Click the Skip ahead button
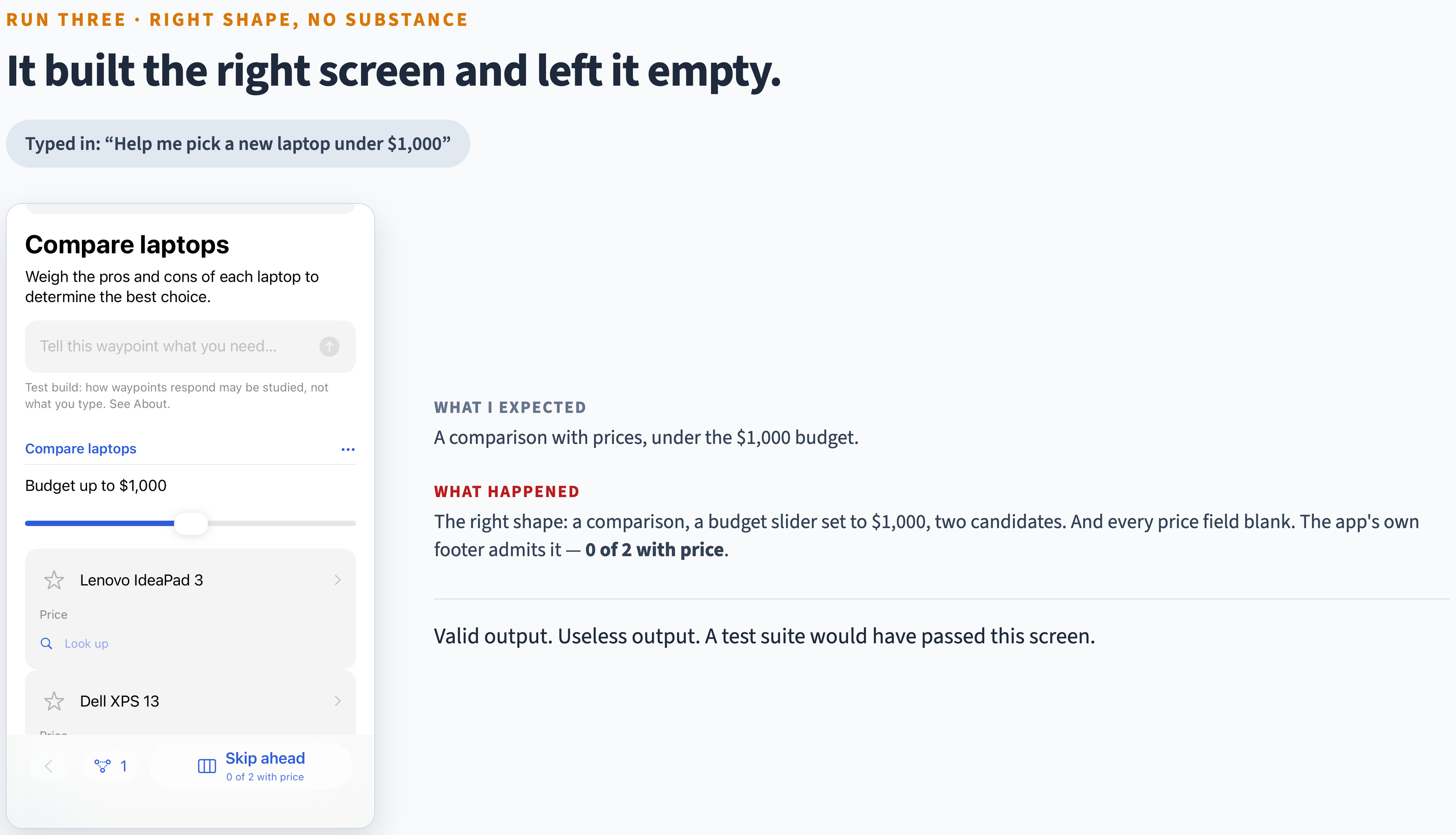The height and width of the screenshot is (835, 1456). pos(251,766)
